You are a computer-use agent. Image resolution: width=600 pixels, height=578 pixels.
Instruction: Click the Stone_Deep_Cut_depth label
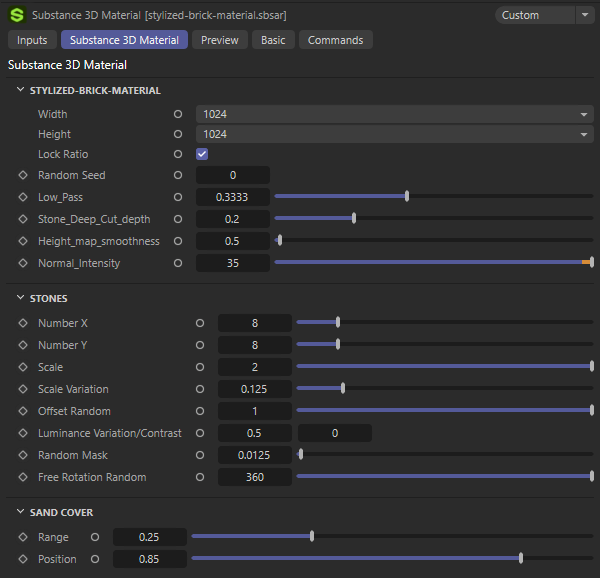pyautogui.click(x=94, y=219)
